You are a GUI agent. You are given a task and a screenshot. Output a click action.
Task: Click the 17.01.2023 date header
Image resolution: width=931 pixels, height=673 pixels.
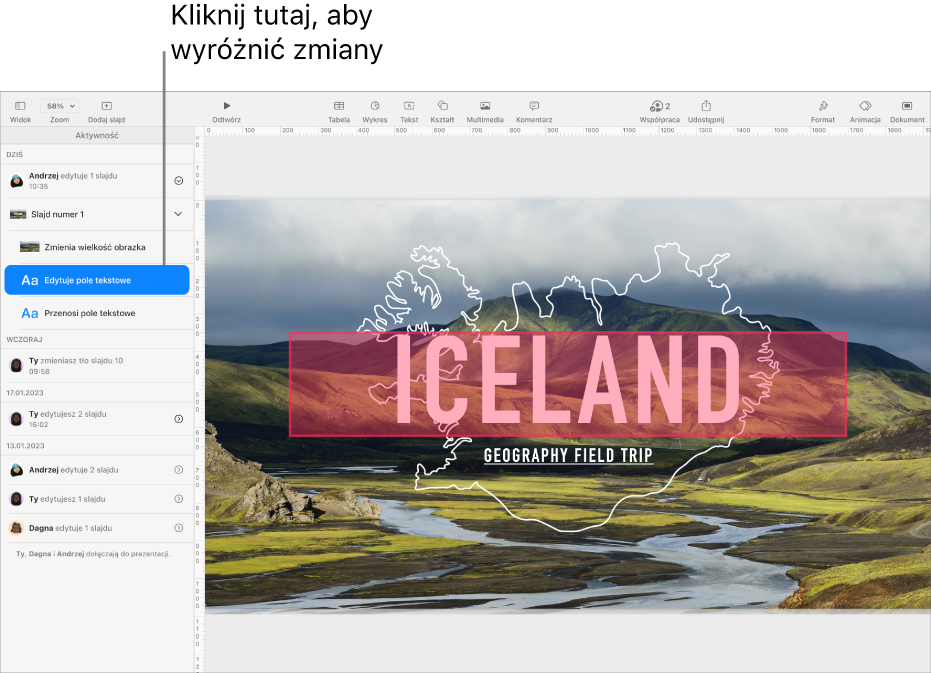pyautogui.click(x=25, y=393)
